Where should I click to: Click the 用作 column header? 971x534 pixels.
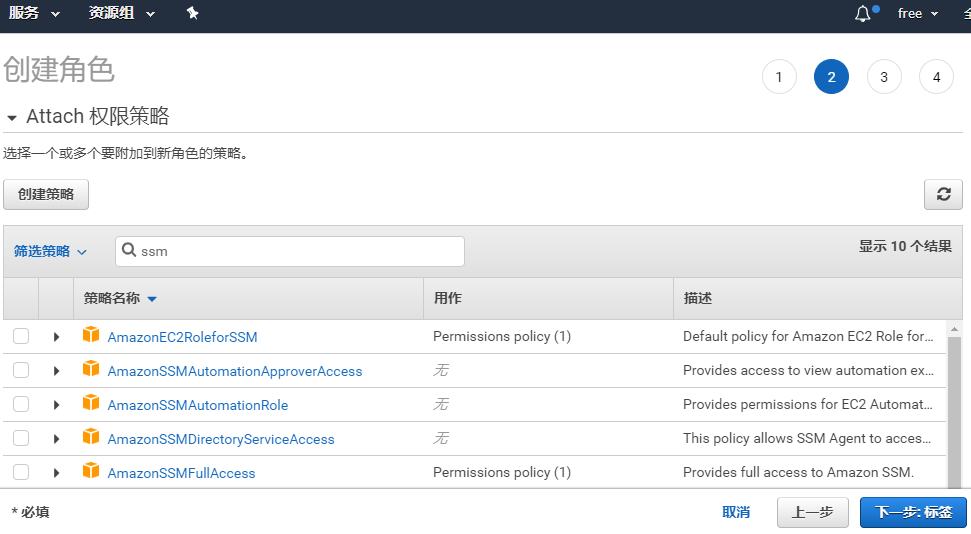tap(448, 298)
